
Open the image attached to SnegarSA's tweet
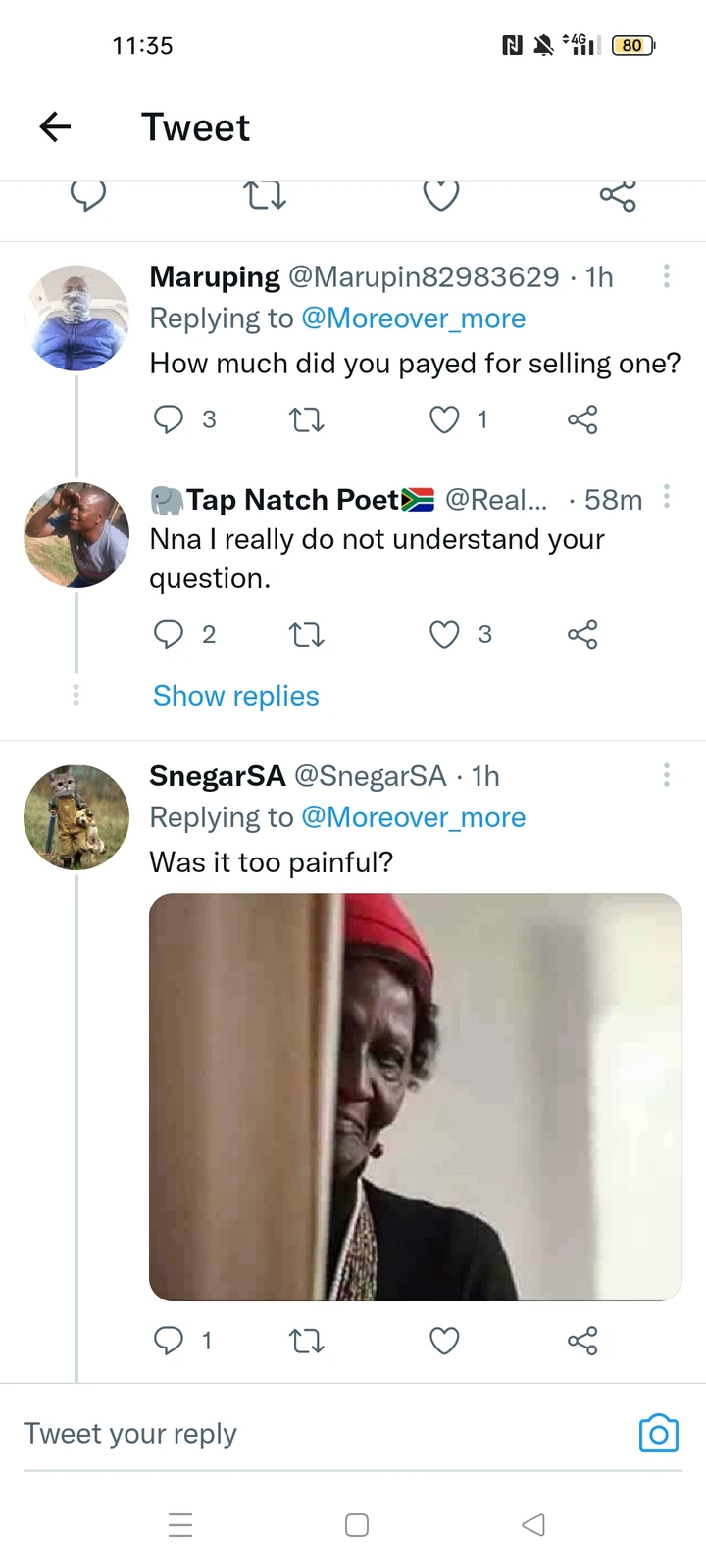click(415, 1097)
